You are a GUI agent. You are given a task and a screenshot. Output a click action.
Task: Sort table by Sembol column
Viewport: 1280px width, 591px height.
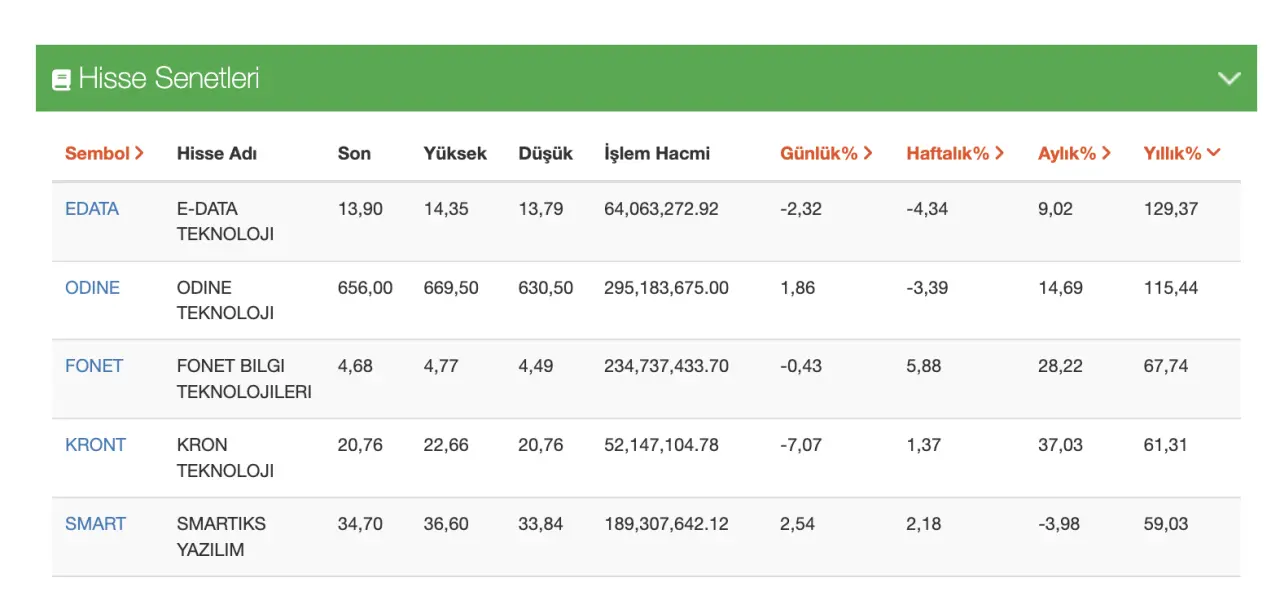tap(104, 153)
